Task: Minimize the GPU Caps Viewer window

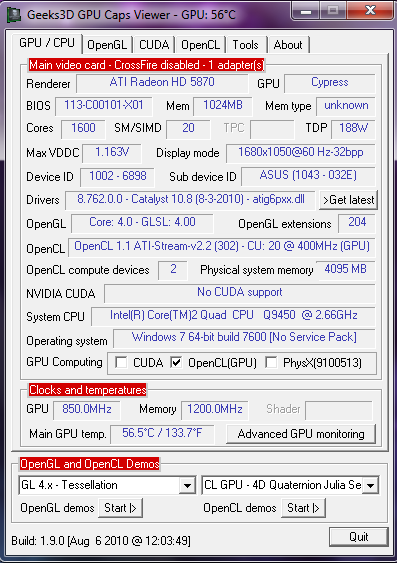Action: (x=306, y=11)
